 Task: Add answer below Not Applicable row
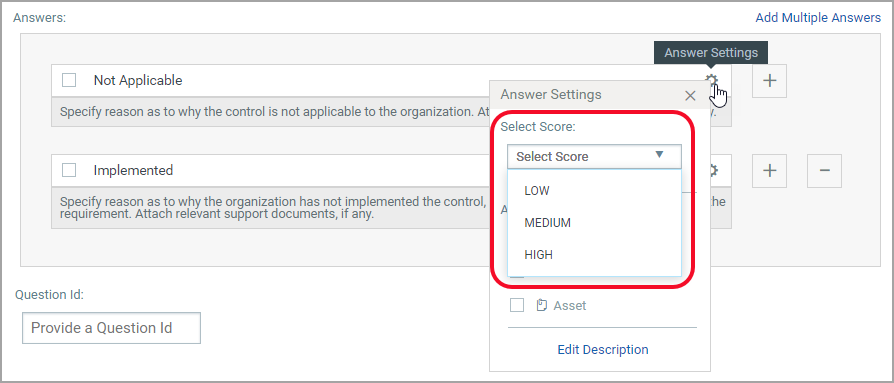pyautogui.click(x=769, y=81)
